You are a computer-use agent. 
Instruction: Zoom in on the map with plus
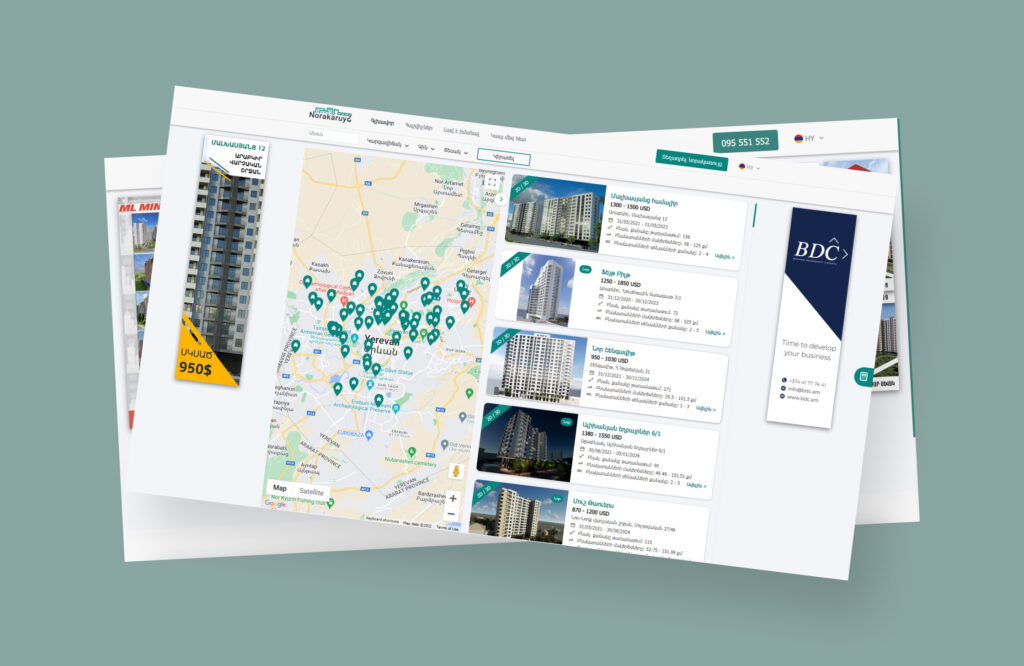tap(453, 498)
